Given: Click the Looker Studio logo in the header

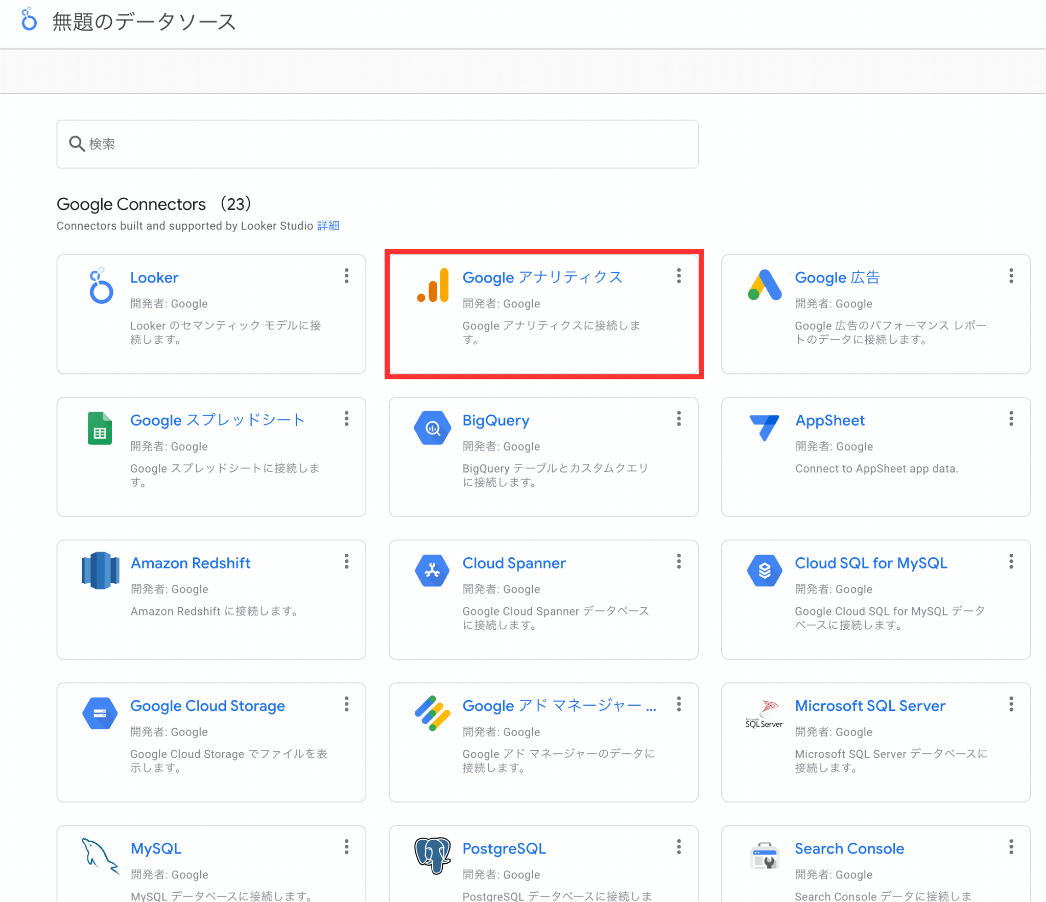Looking at the screenshot, I should [x=29, y=19].
